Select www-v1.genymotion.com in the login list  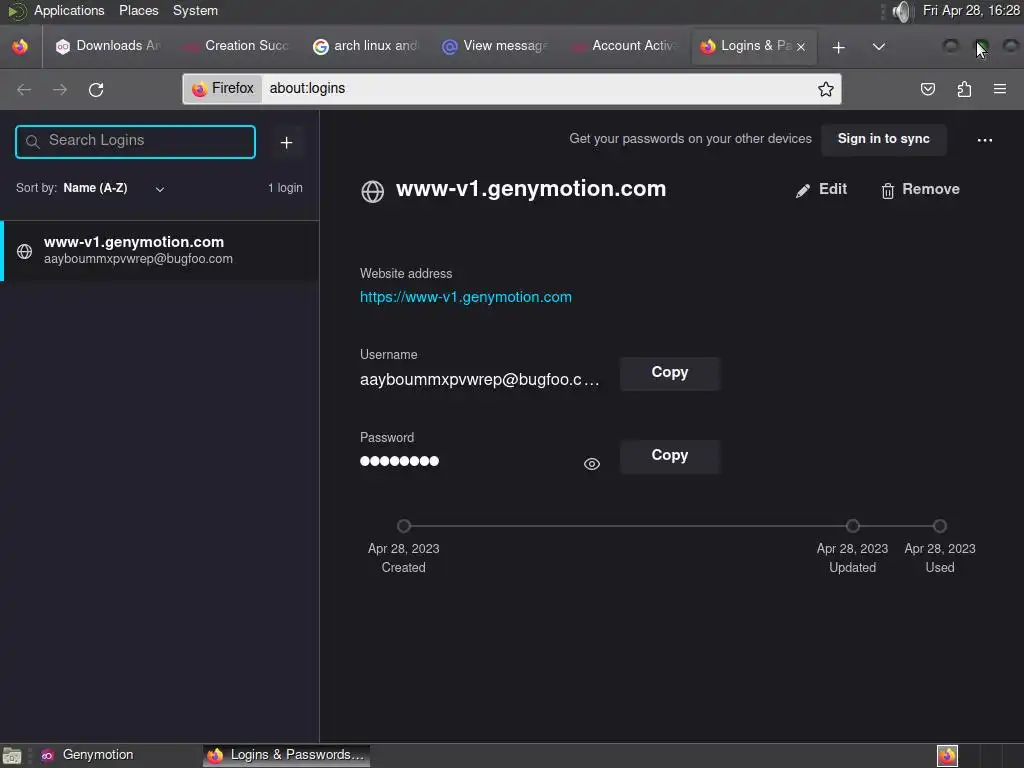click(x=160, y=251)
